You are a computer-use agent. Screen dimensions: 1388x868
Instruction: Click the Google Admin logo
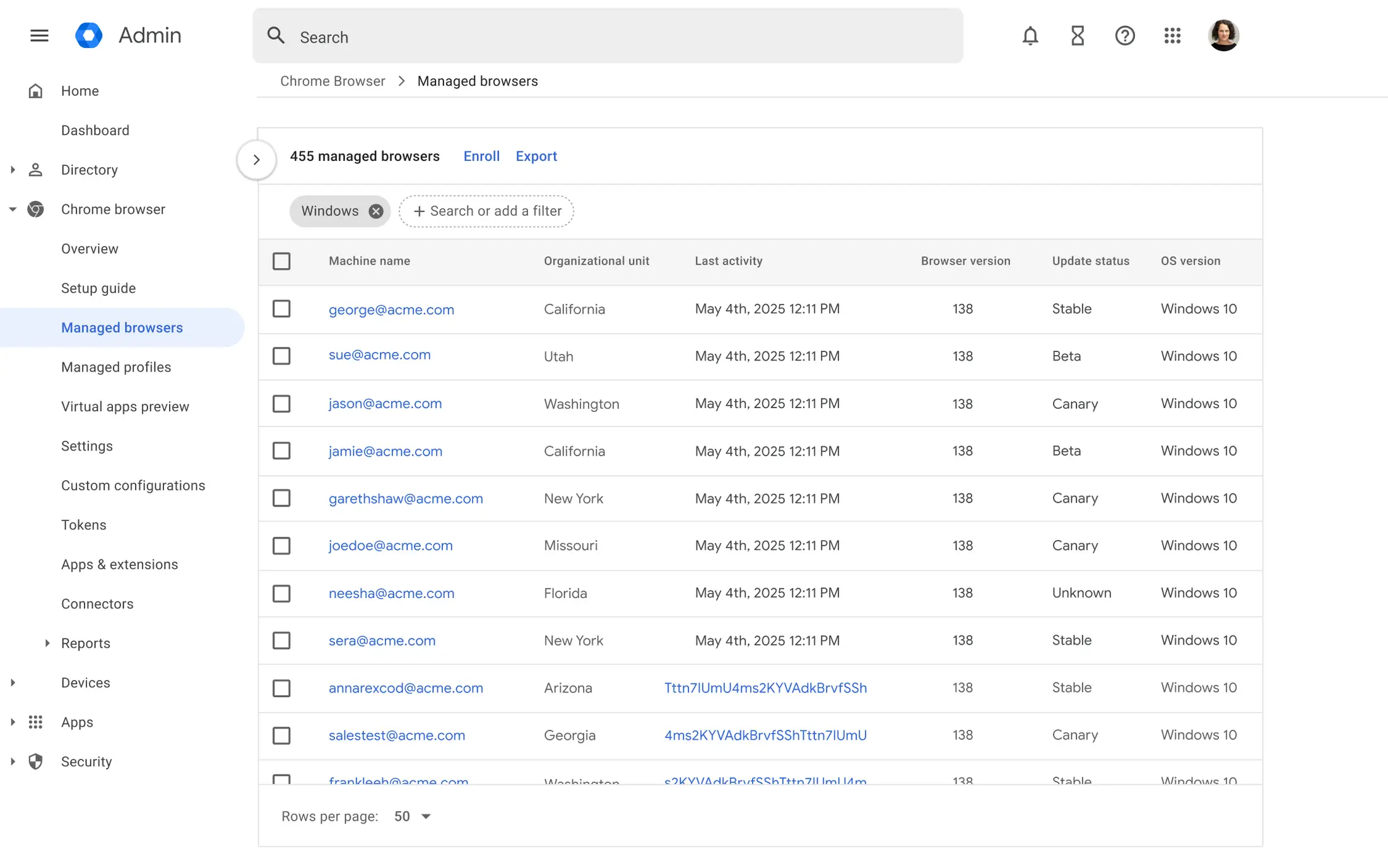89,35
